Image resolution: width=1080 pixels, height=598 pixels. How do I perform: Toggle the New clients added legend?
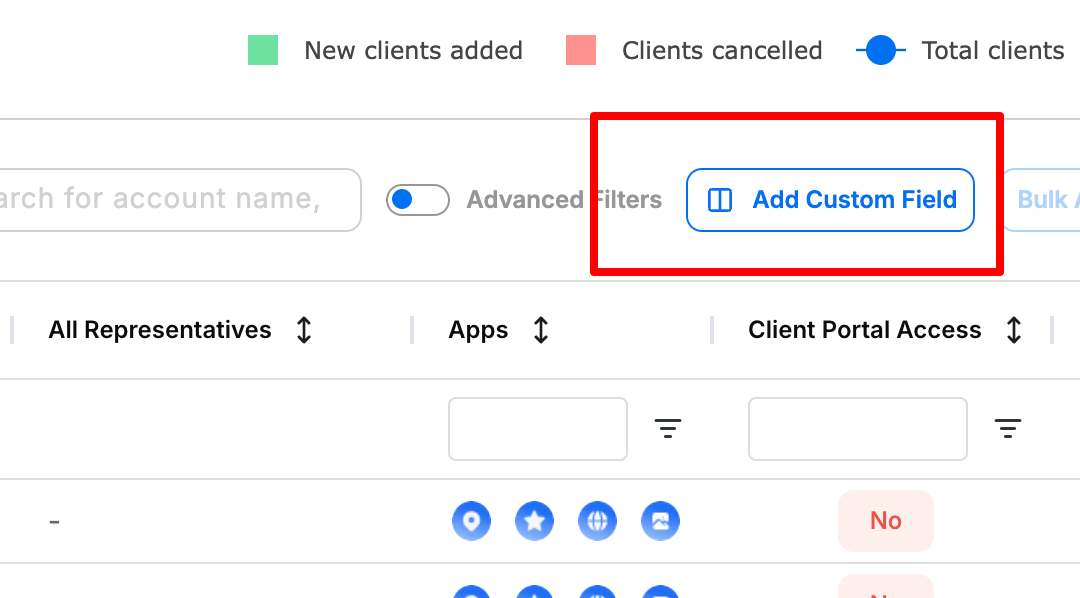385,50
